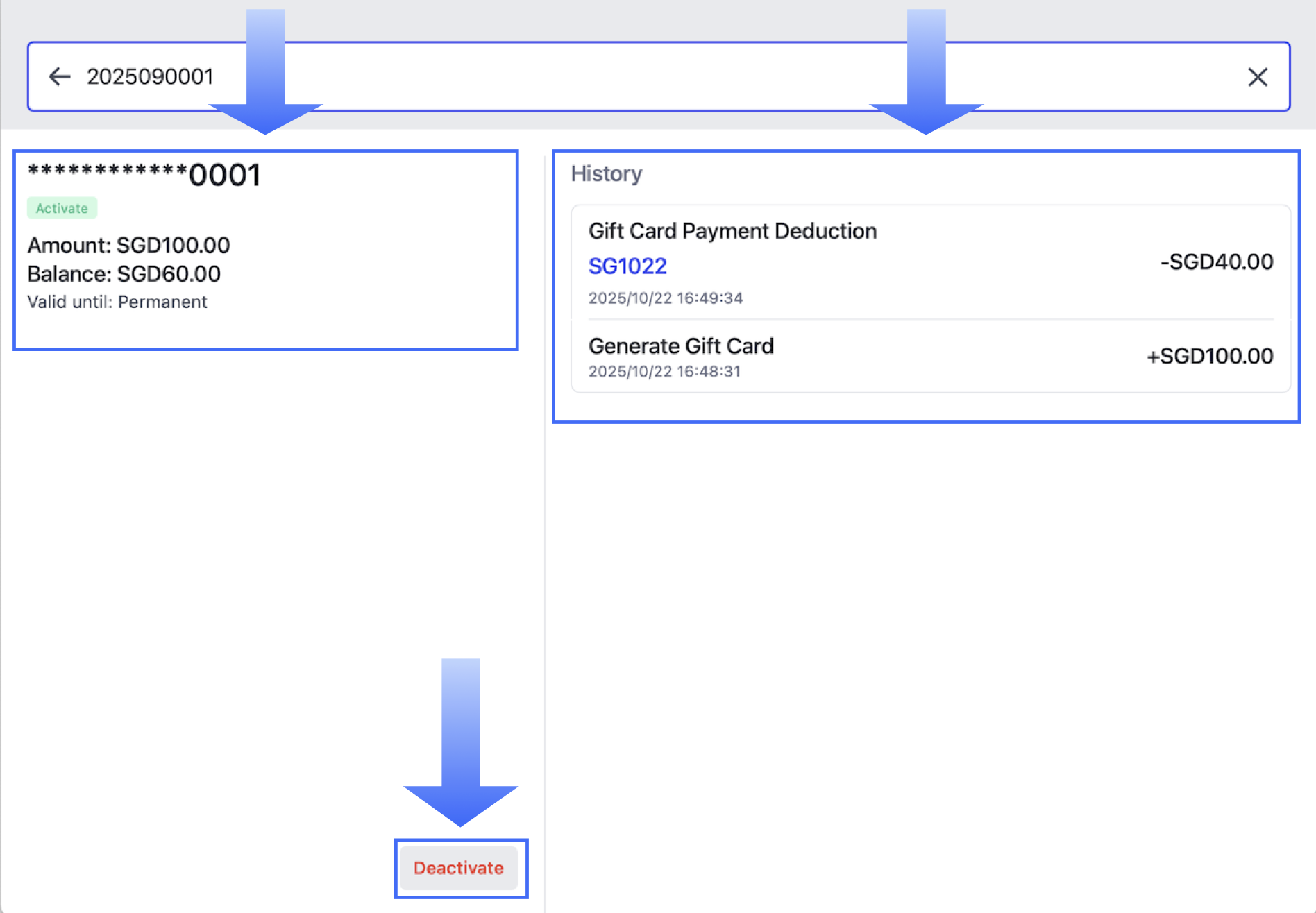This screenshot has height=913, width=1316.
Task: Click the back arrow icon in search bar
Action: [x=60, y=76]
